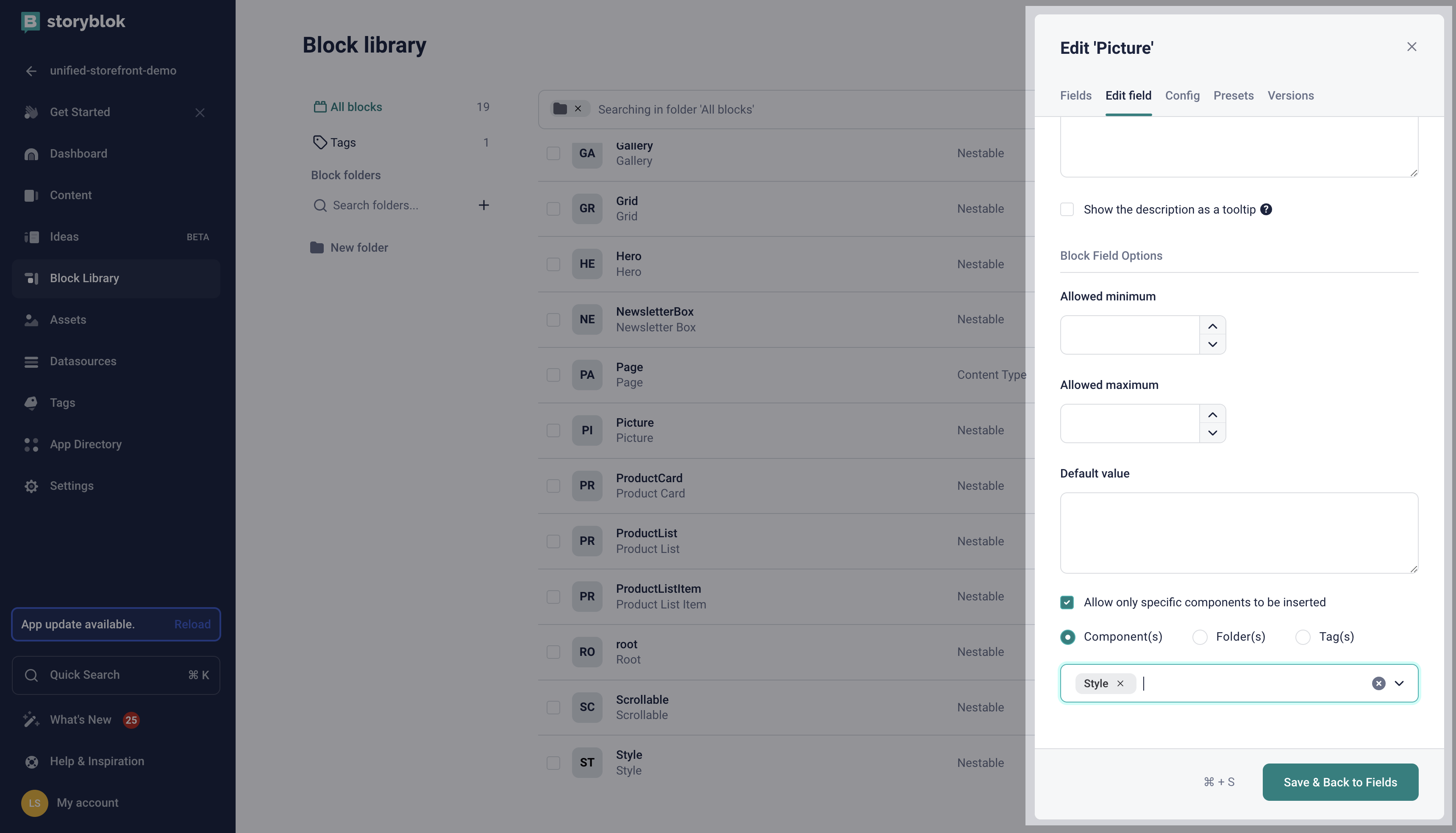Image resolution: width=1456 pixels, height=833 pixels.
Task: Switch to the Presets tab
Action: [x=1234, y=95]
